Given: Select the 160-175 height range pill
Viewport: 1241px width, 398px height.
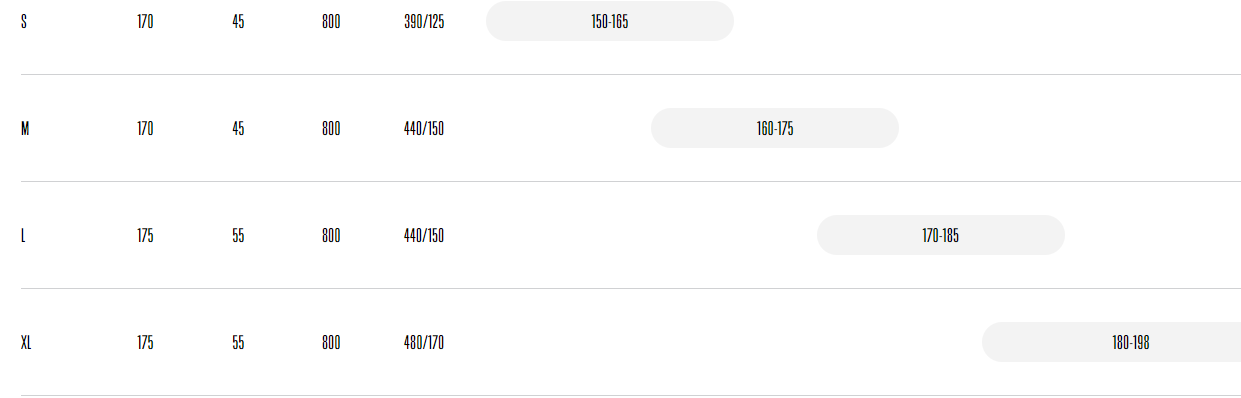Looking at the screenshot, I should pos(775,128).
